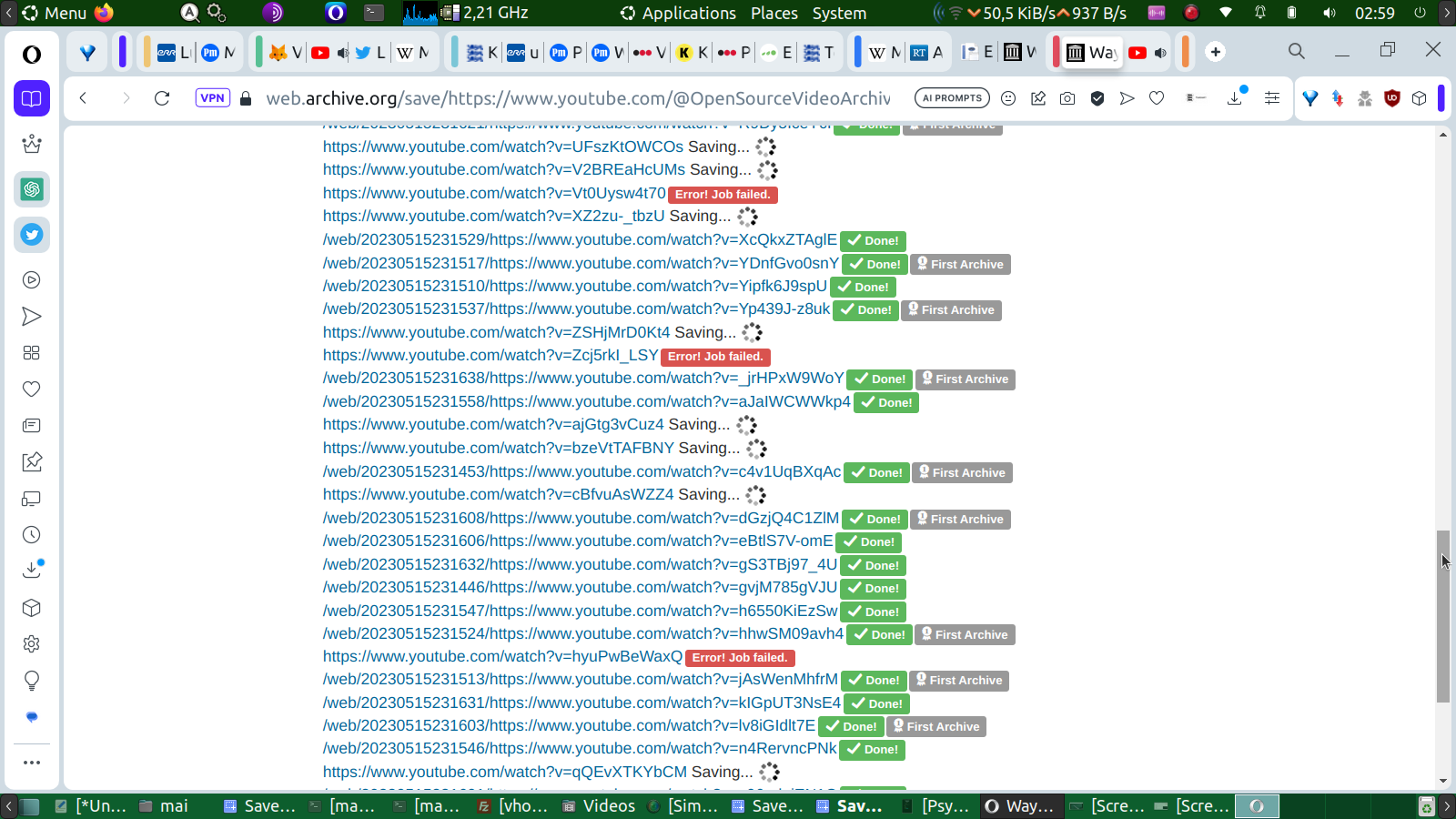Open the History clock icon in sidebar
The width and height of the screenshot is (1456, 819).
[32, 535]
